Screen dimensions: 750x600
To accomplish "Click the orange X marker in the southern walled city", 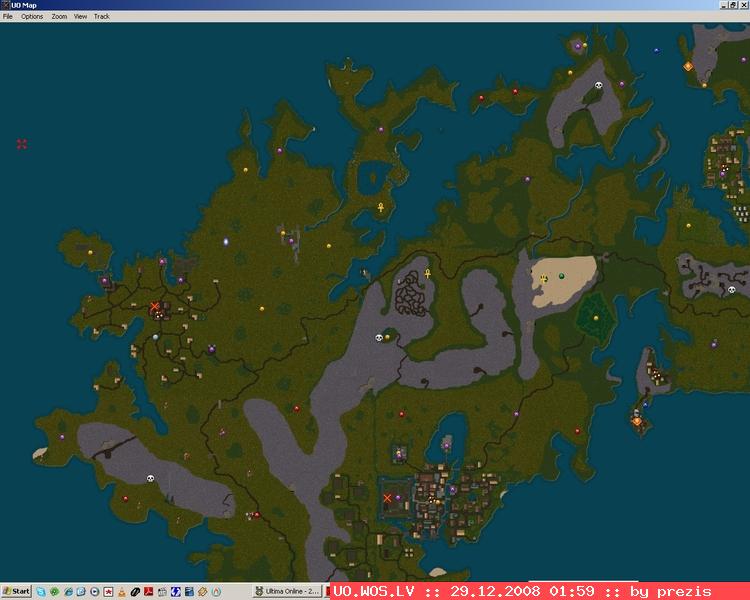I will [387, 498].
